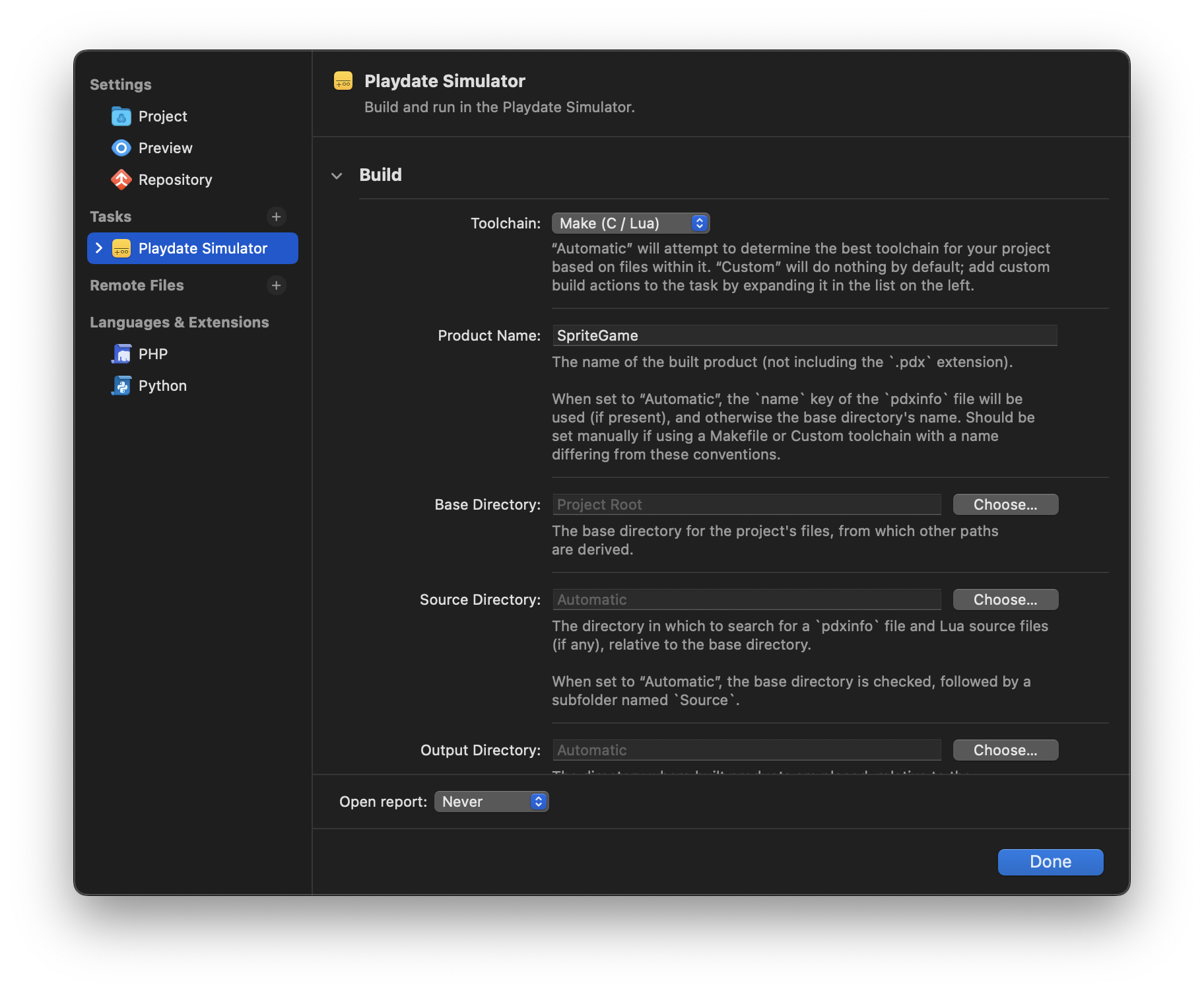Click the yellow Playdate icon in header

[343, 81]
